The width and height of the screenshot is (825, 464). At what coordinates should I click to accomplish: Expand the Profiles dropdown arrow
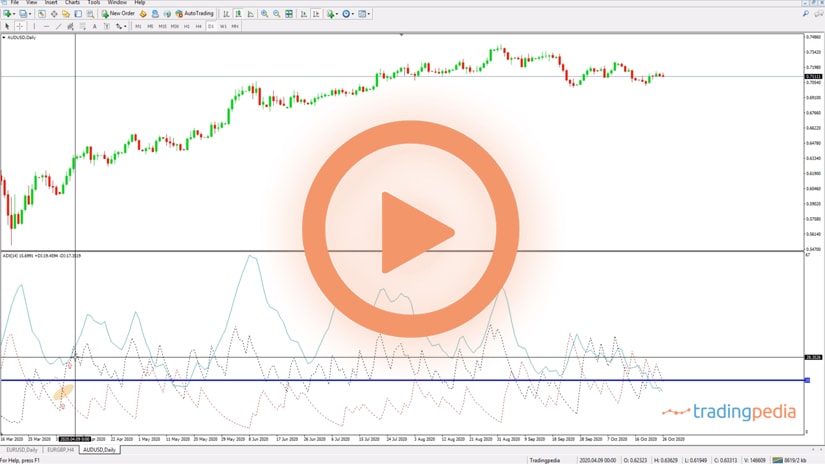[x=30, y=14]
